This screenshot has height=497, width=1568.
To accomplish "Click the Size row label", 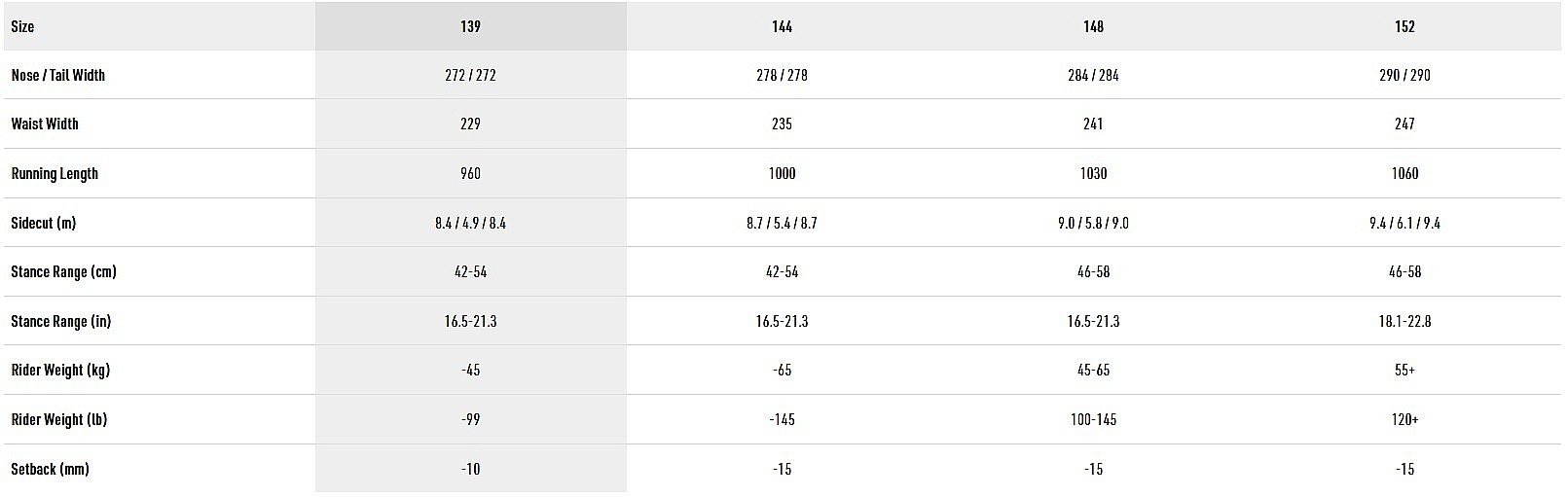I will pyautogui.click(x=22, y=26).
